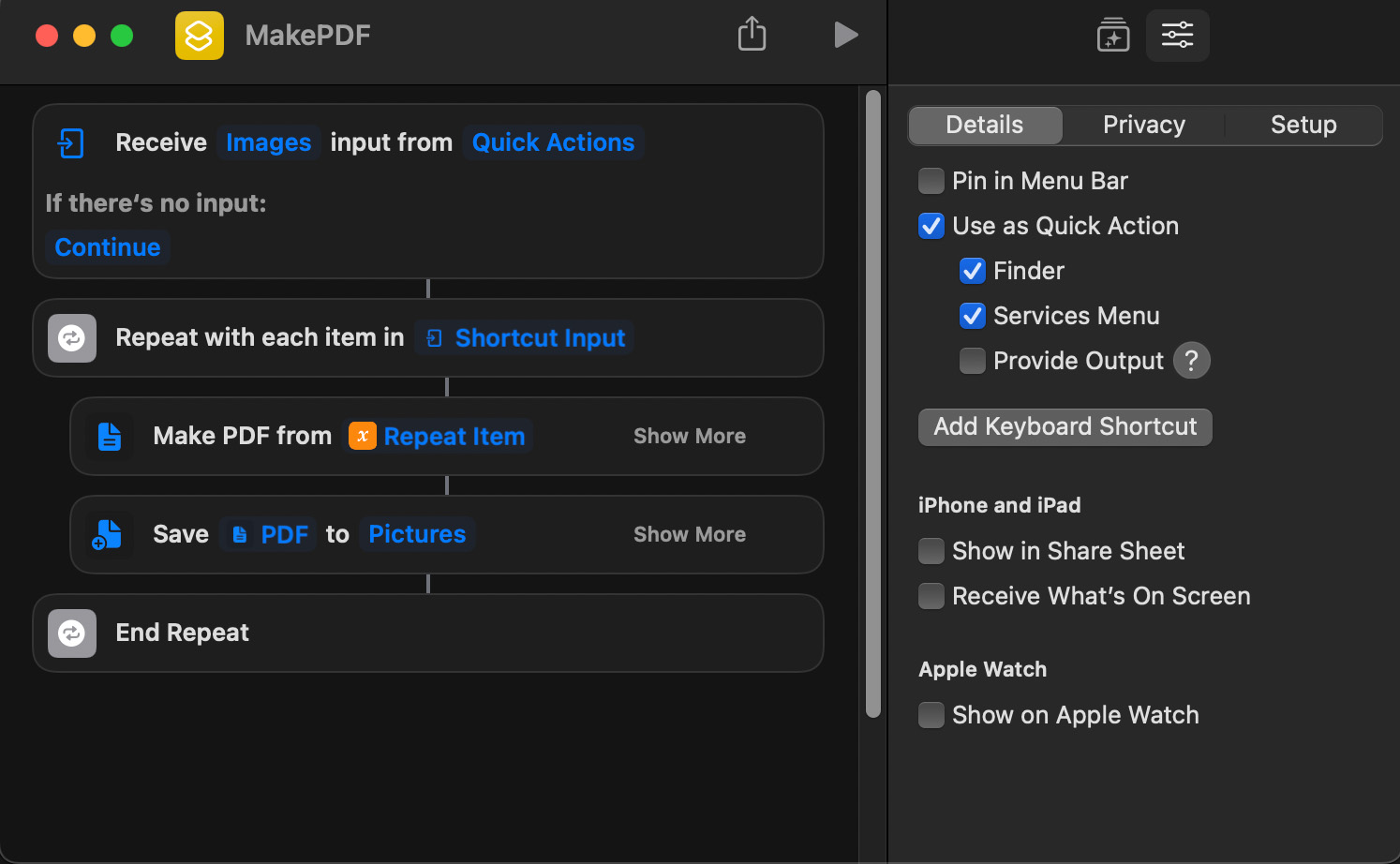Expand Show More on Make PDF action
The image size is (1400, 864).
[x=689, y=437]
